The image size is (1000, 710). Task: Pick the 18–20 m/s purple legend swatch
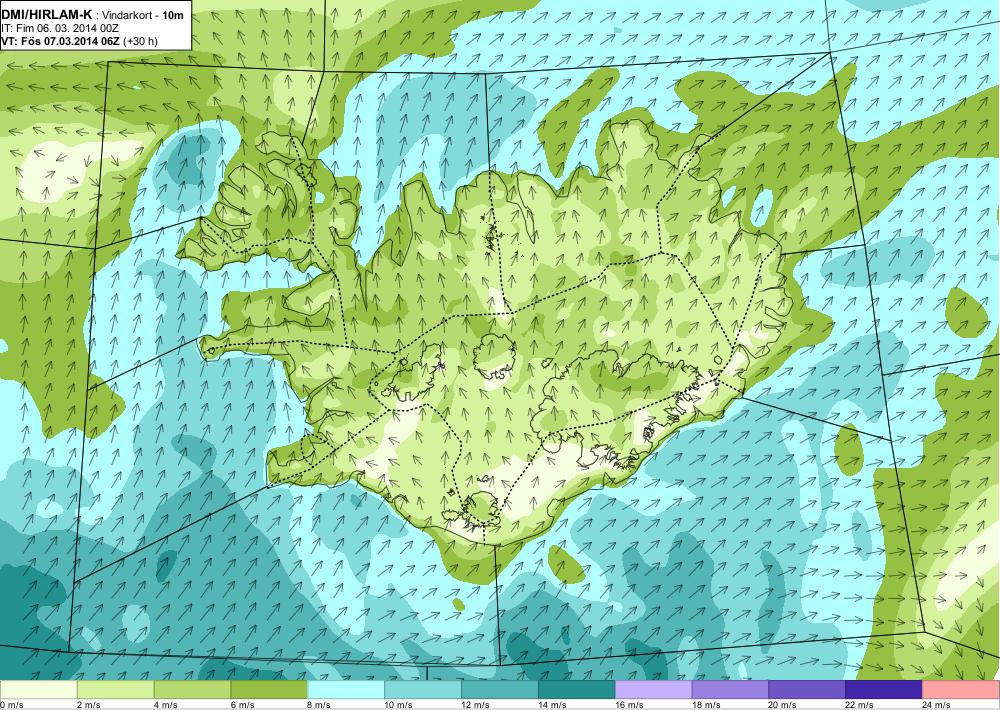[730, 690]
